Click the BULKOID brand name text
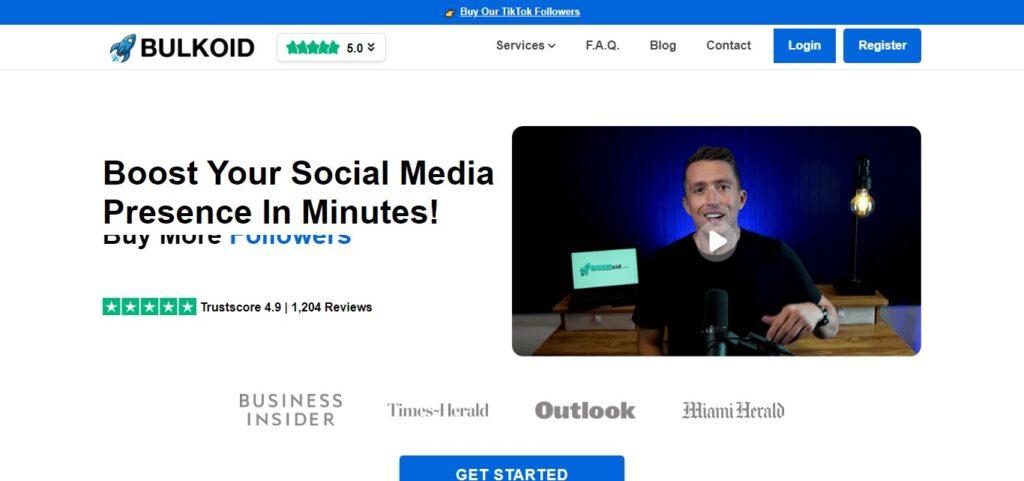The width and height of the screenshot is (1024, 481). coord(197,48)
